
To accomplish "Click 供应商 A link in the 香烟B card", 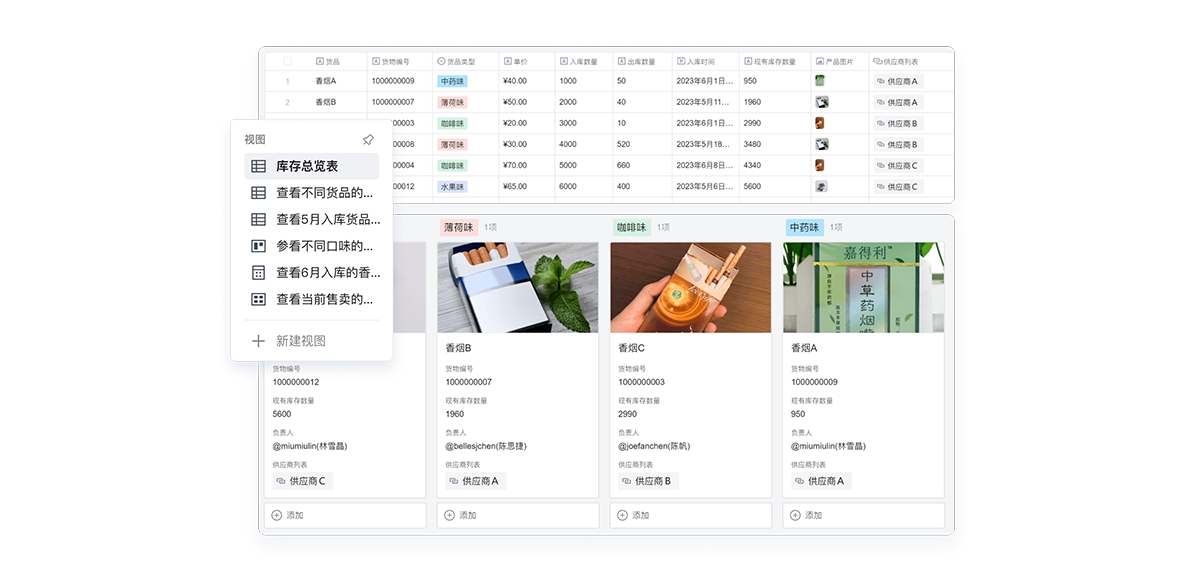I will [475, 481].
